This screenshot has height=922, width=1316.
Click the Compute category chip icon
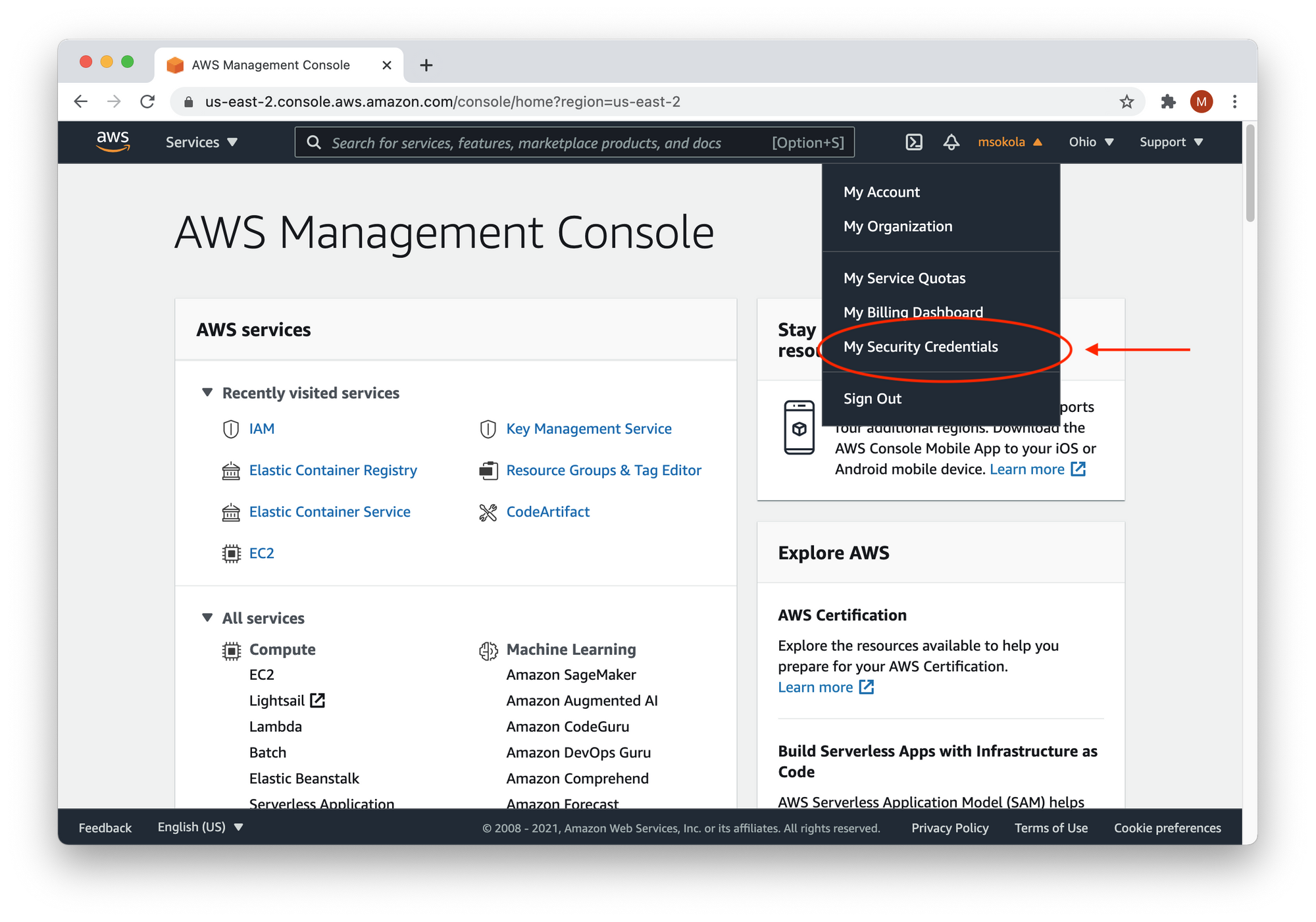point(231,650)
